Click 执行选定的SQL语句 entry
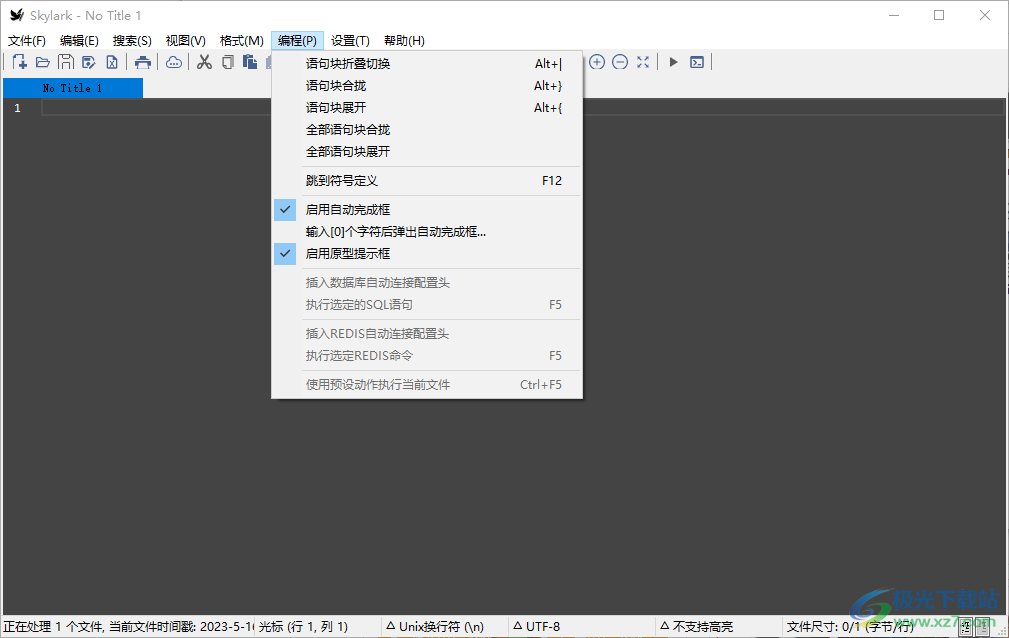The height and width of the screenshot is (638, 1009). point(427,304)
